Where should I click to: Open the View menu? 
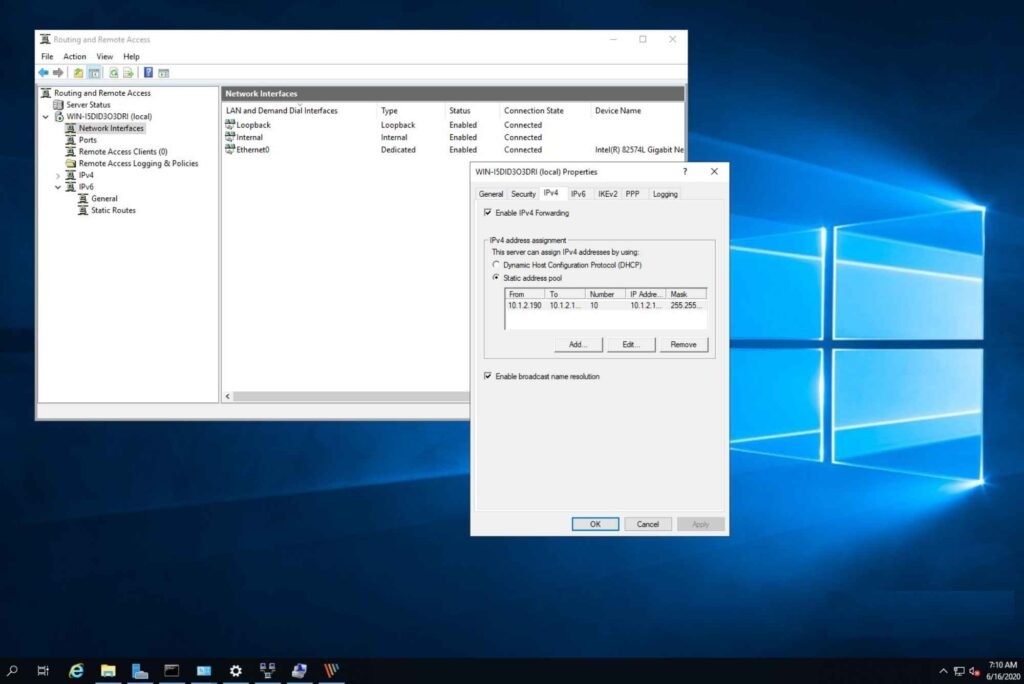pos(104,57)
